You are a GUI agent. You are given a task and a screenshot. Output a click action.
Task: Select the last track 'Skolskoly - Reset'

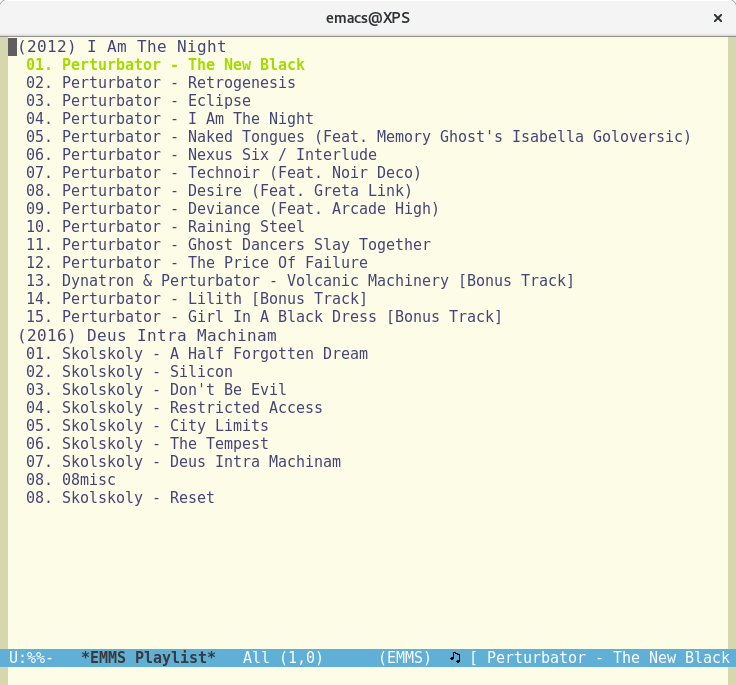point(120,497)
